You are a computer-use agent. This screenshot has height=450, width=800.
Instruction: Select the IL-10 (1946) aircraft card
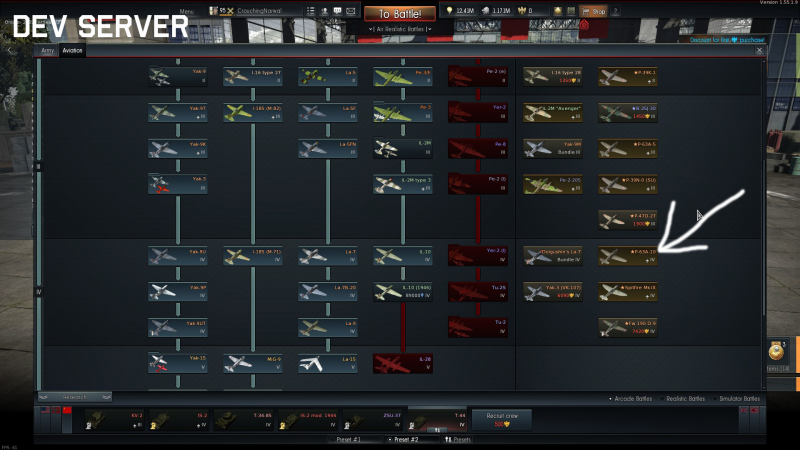pos(403,291)
